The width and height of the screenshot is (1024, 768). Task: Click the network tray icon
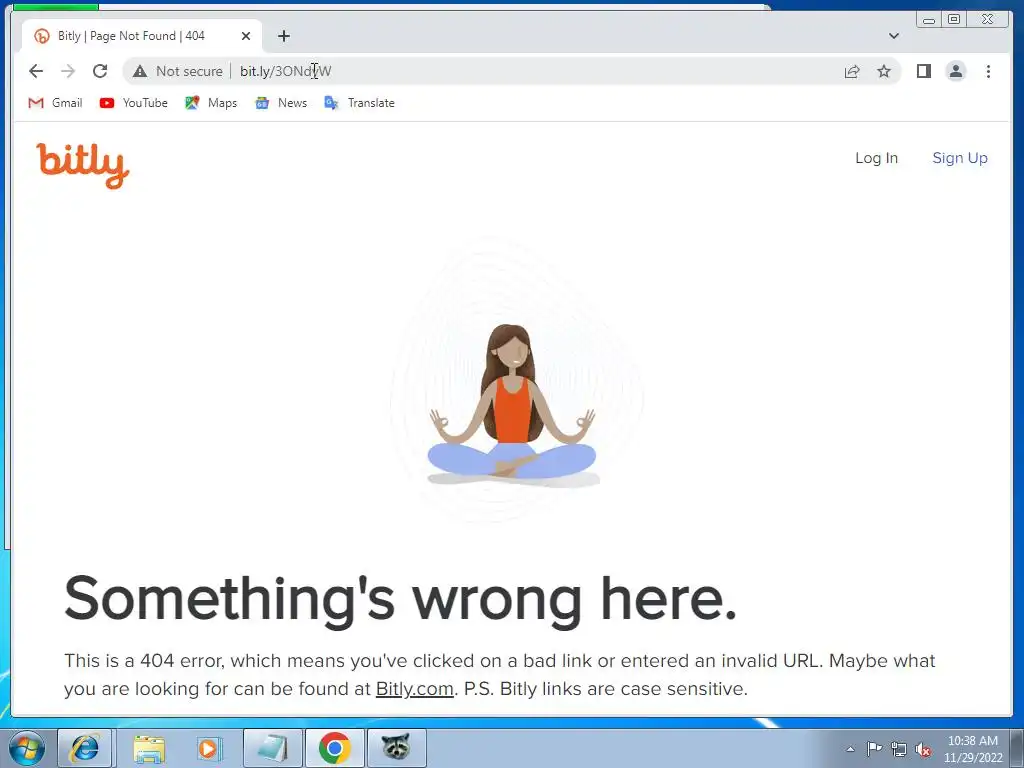click(899, 749)
